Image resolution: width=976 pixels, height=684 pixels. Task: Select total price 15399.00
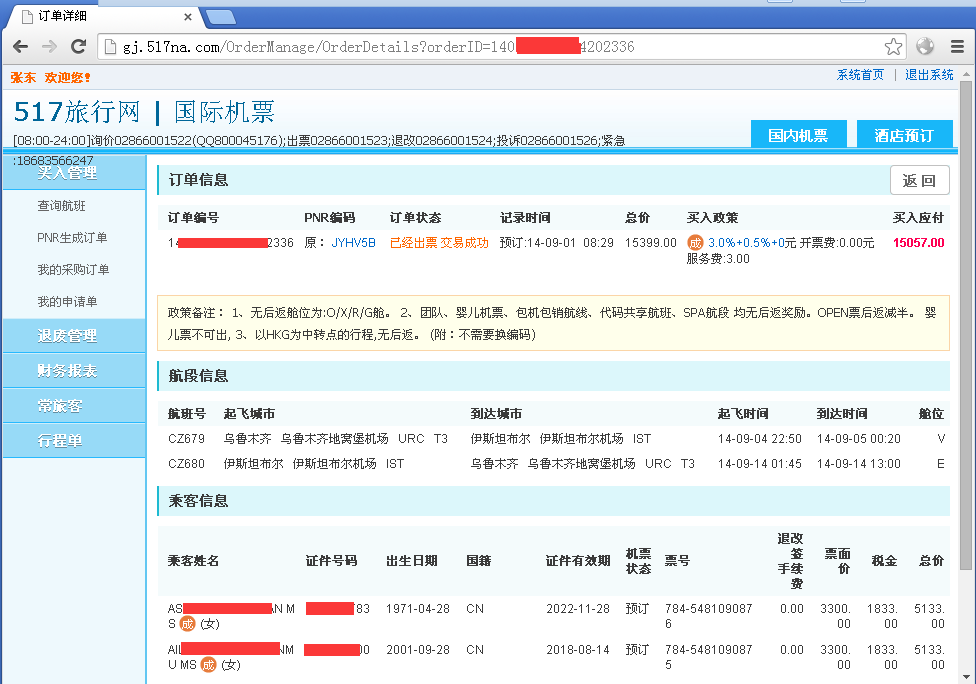(650, 243)
